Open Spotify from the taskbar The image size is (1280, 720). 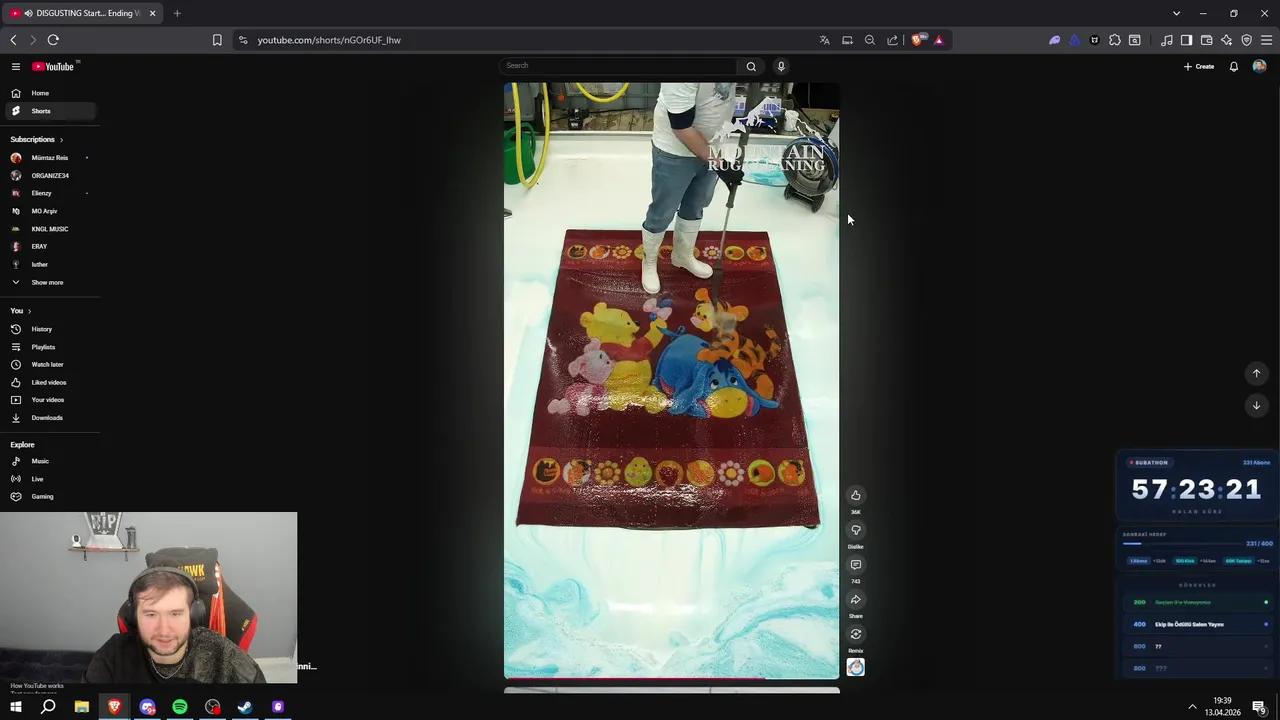click(180, 707)
